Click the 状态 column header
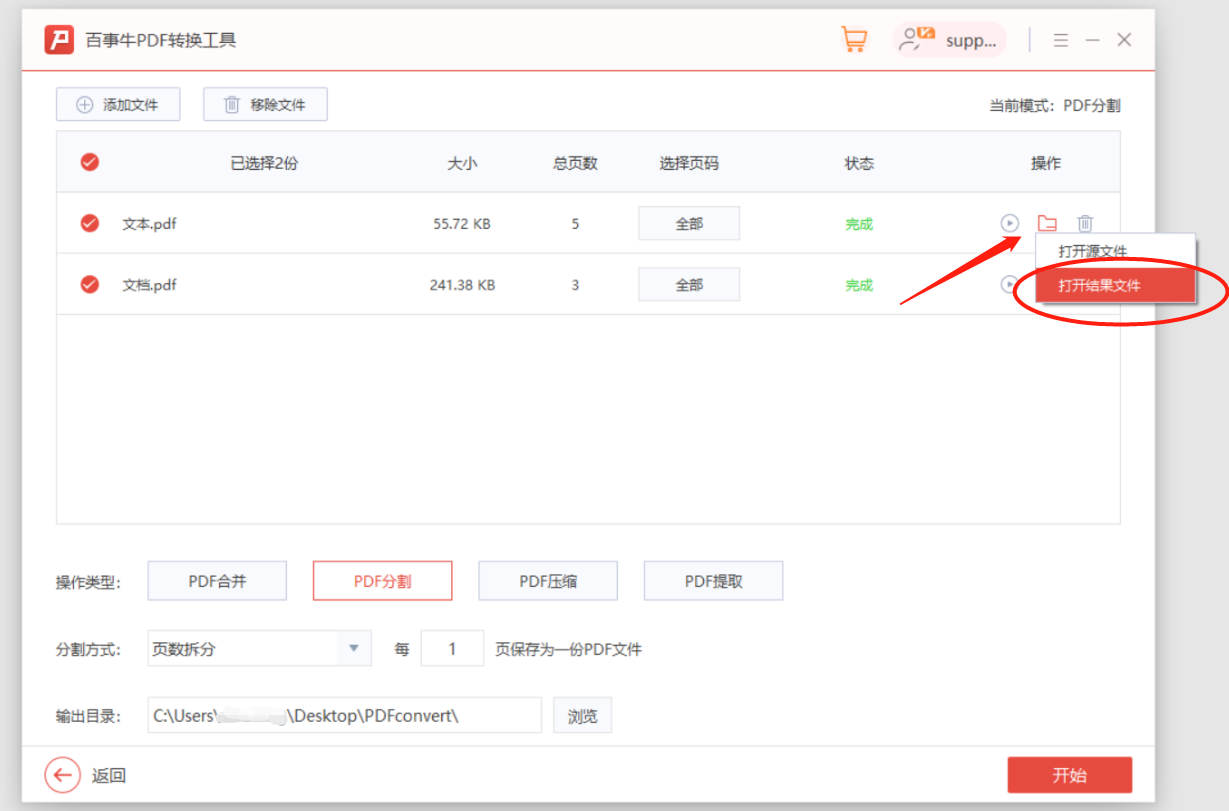The height and width of the screenshot is (811, 1229). coord(859,163)
